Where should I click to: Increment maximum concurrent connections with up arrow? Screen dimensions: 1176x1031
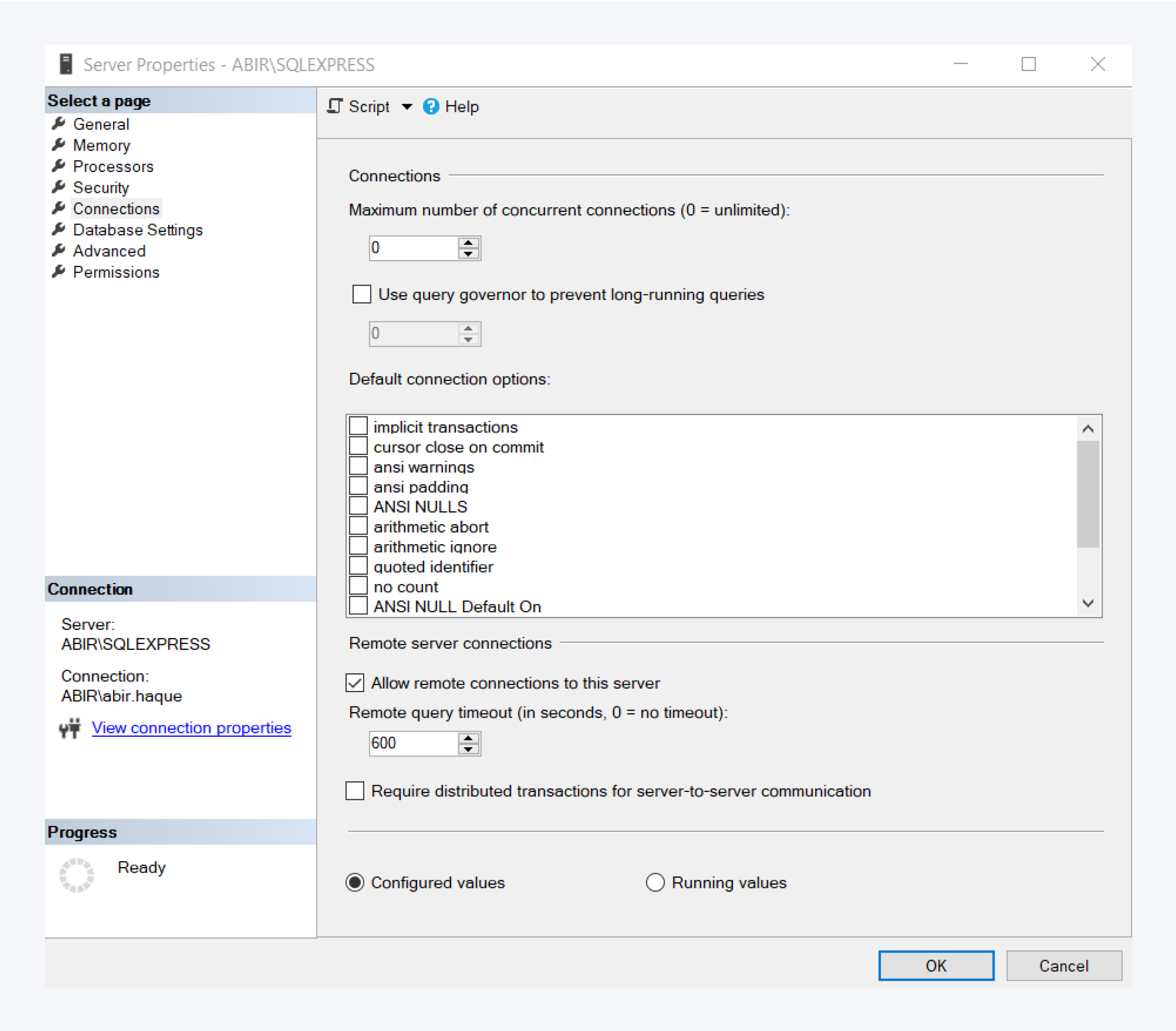(x=469, y=243)
